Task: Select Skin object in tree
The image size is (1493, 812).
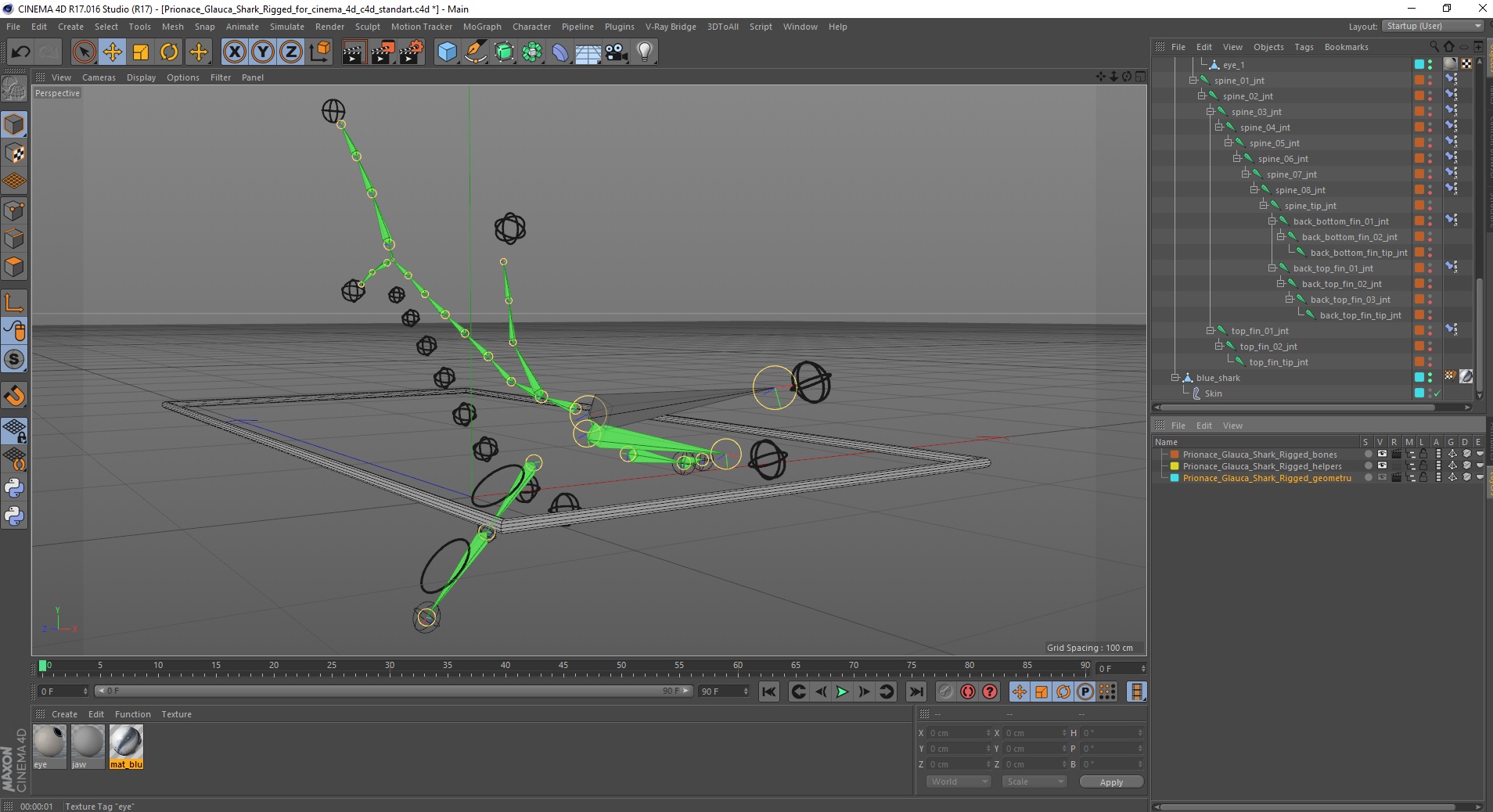Action: pos(1213,393)
